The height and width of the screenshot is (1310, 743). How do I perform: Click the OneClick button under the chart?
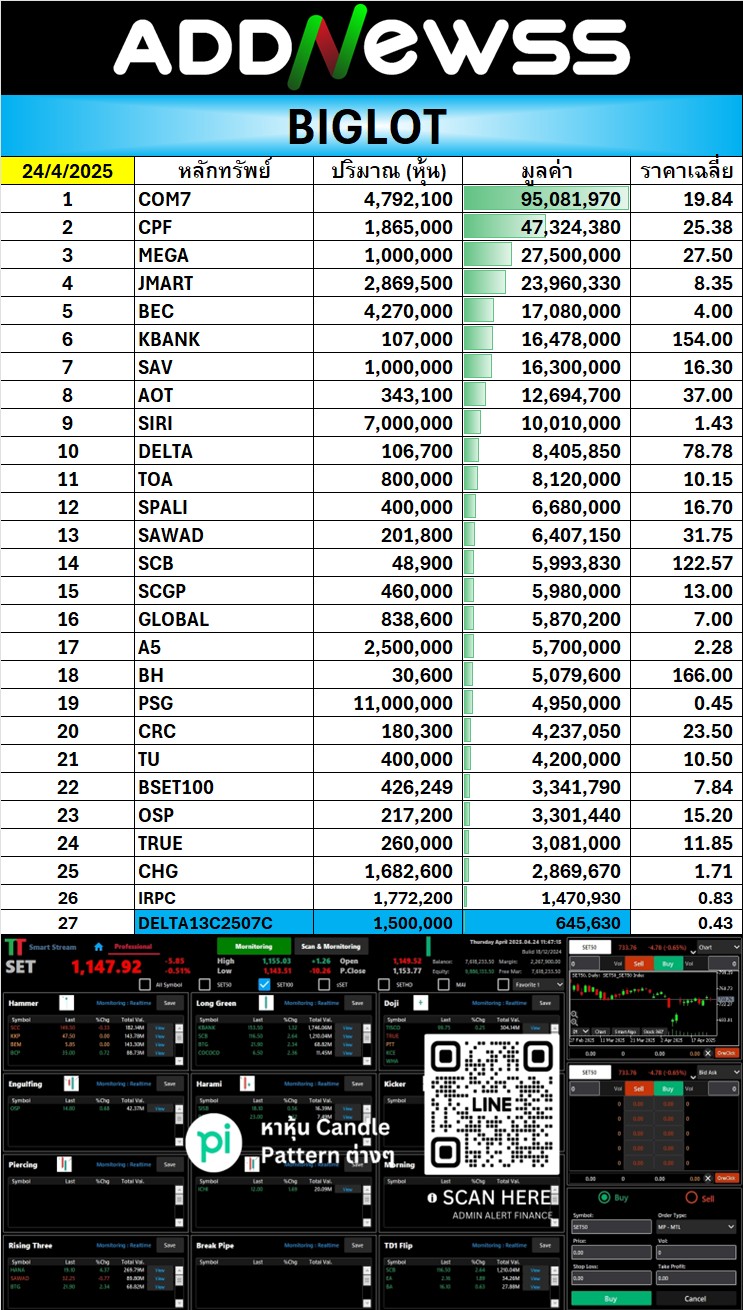tap(726, 1053)
